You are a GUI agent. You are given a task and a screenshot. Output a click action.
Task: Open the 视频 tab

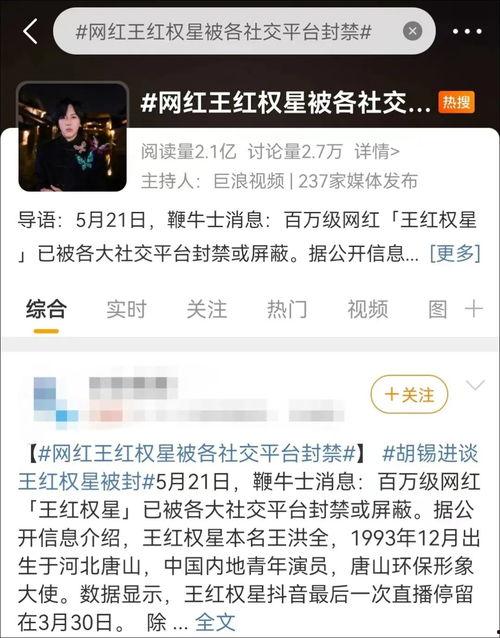(x=367, y=309)
